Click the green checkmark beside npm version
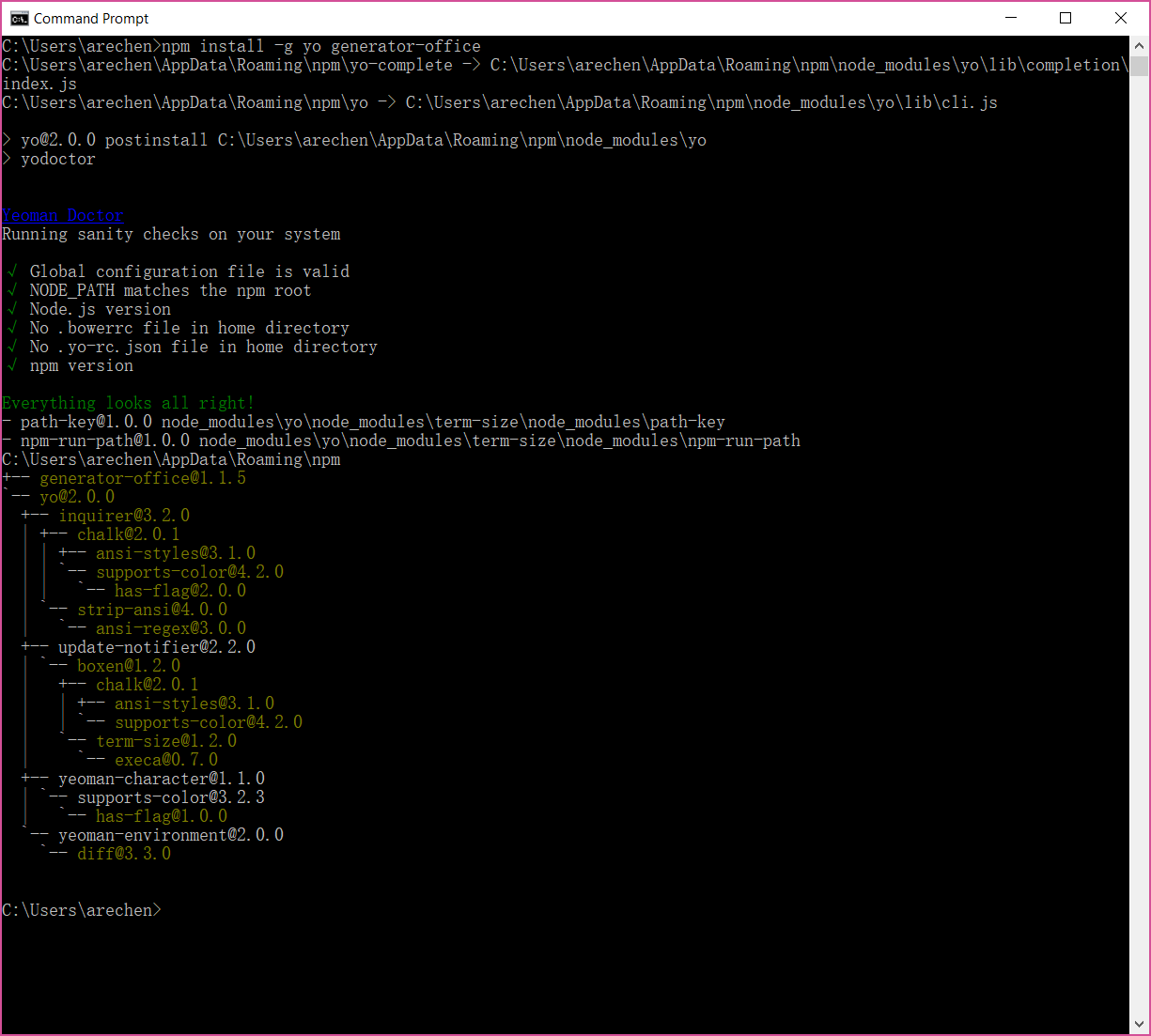This screenshot has height=1036, width=1151. coord(10,365)
